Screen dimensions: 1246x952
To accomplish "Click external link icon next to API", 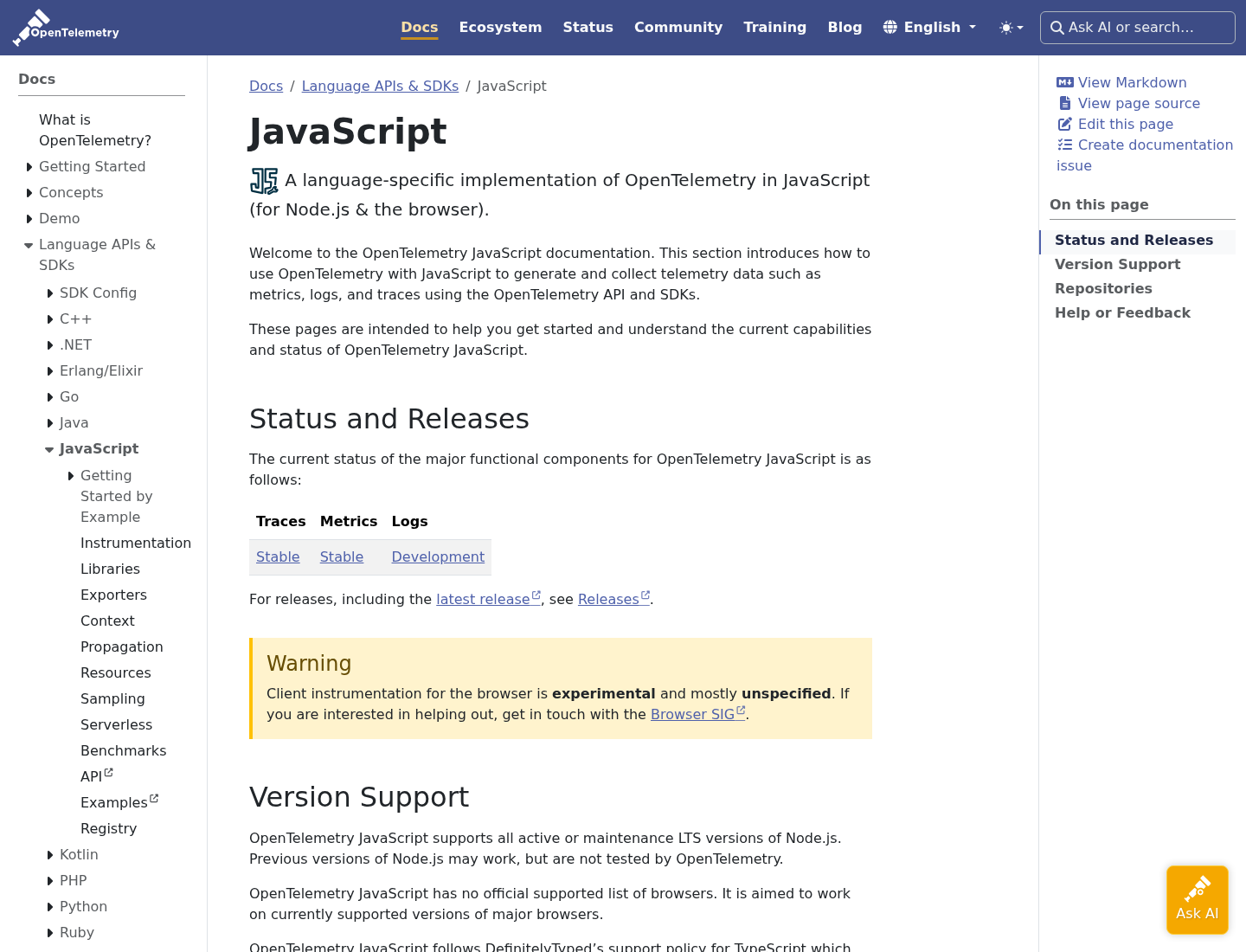I will [x=109, y=772].
